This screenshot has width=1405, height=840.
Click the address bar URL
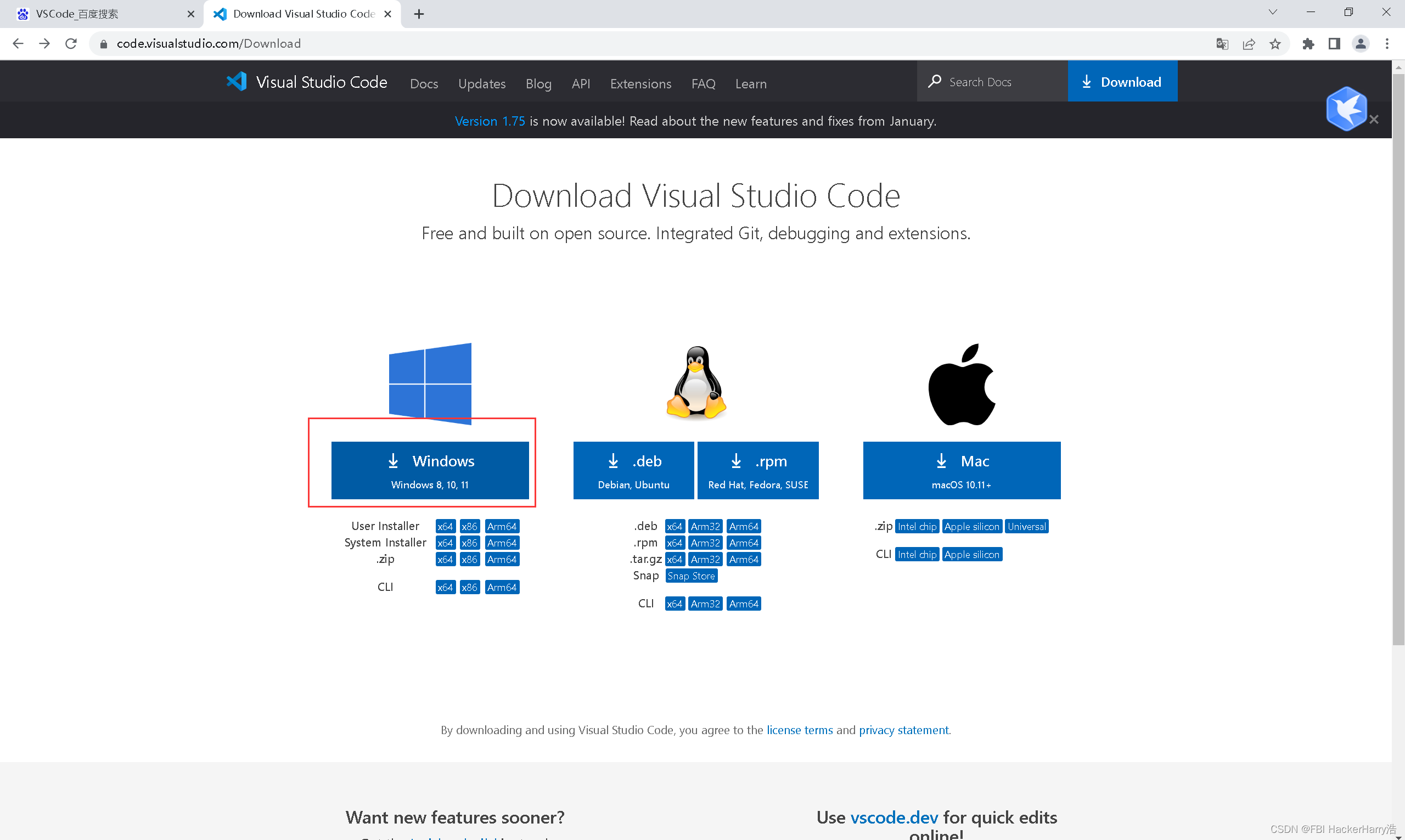(x=209, y=43)
